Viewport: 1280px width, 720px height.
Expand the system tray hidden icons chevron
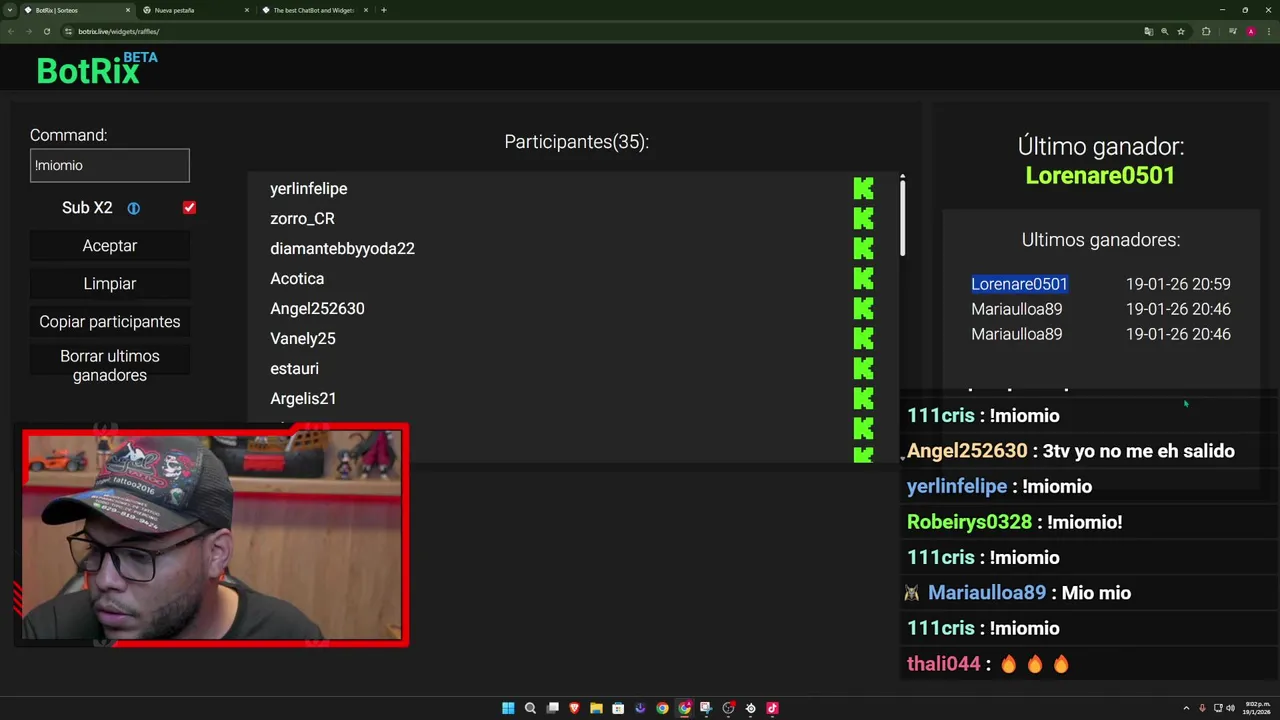click(x=1187, y=708)
